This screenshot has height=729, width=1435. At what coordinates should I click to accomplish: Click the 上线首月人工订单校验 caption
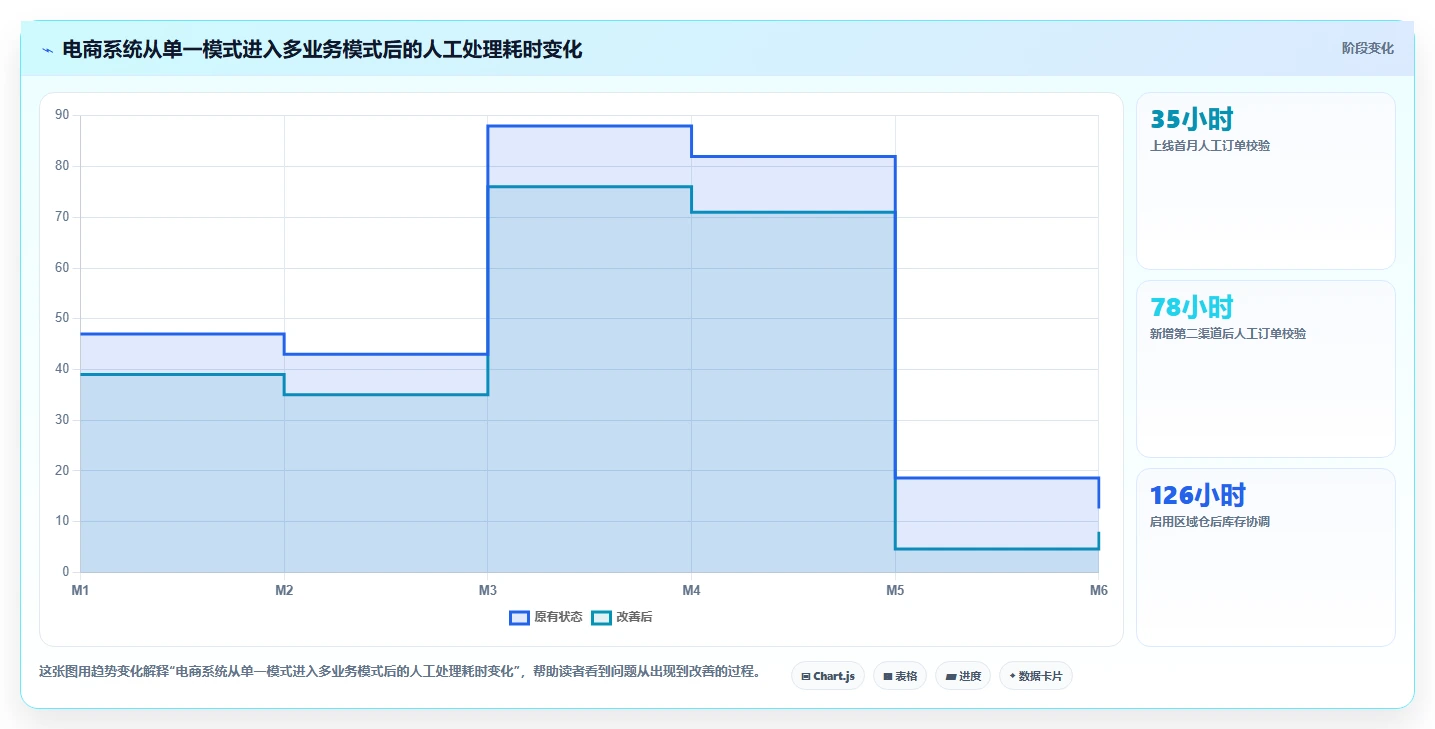point(1210,145)
